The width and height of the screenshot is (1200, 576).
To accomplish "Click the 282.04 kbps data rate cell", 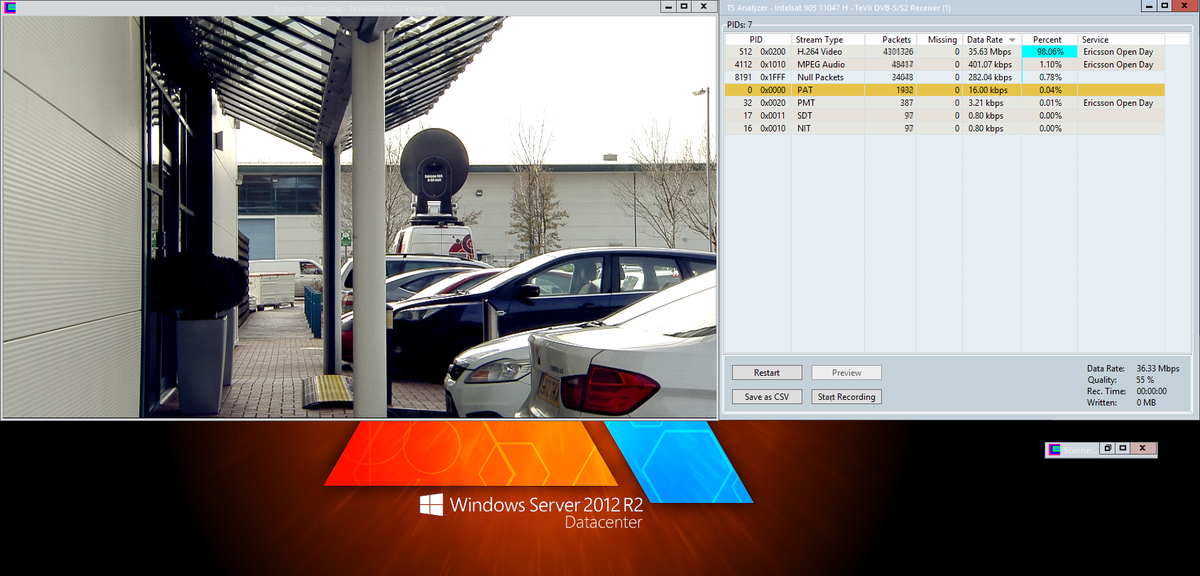I will click(991, 77).
